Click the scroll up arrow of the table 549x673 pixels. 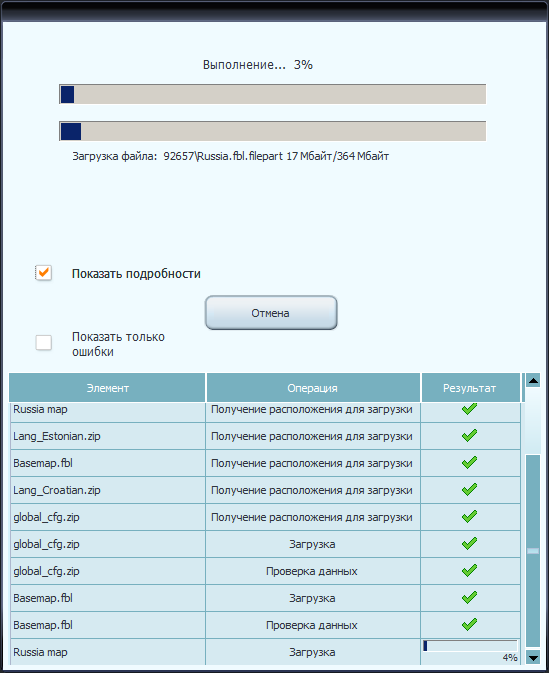(533, 380)
